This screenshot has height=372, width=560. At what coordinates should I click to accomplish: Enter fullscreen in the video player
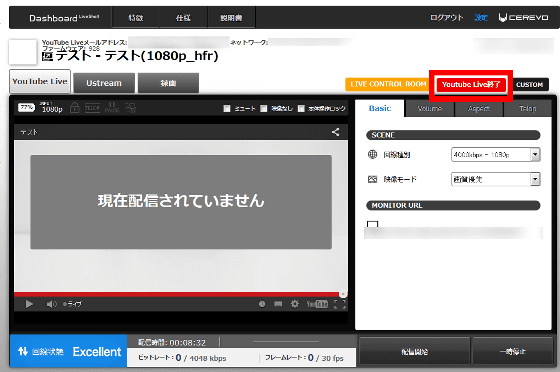click(x=340, y=304)
